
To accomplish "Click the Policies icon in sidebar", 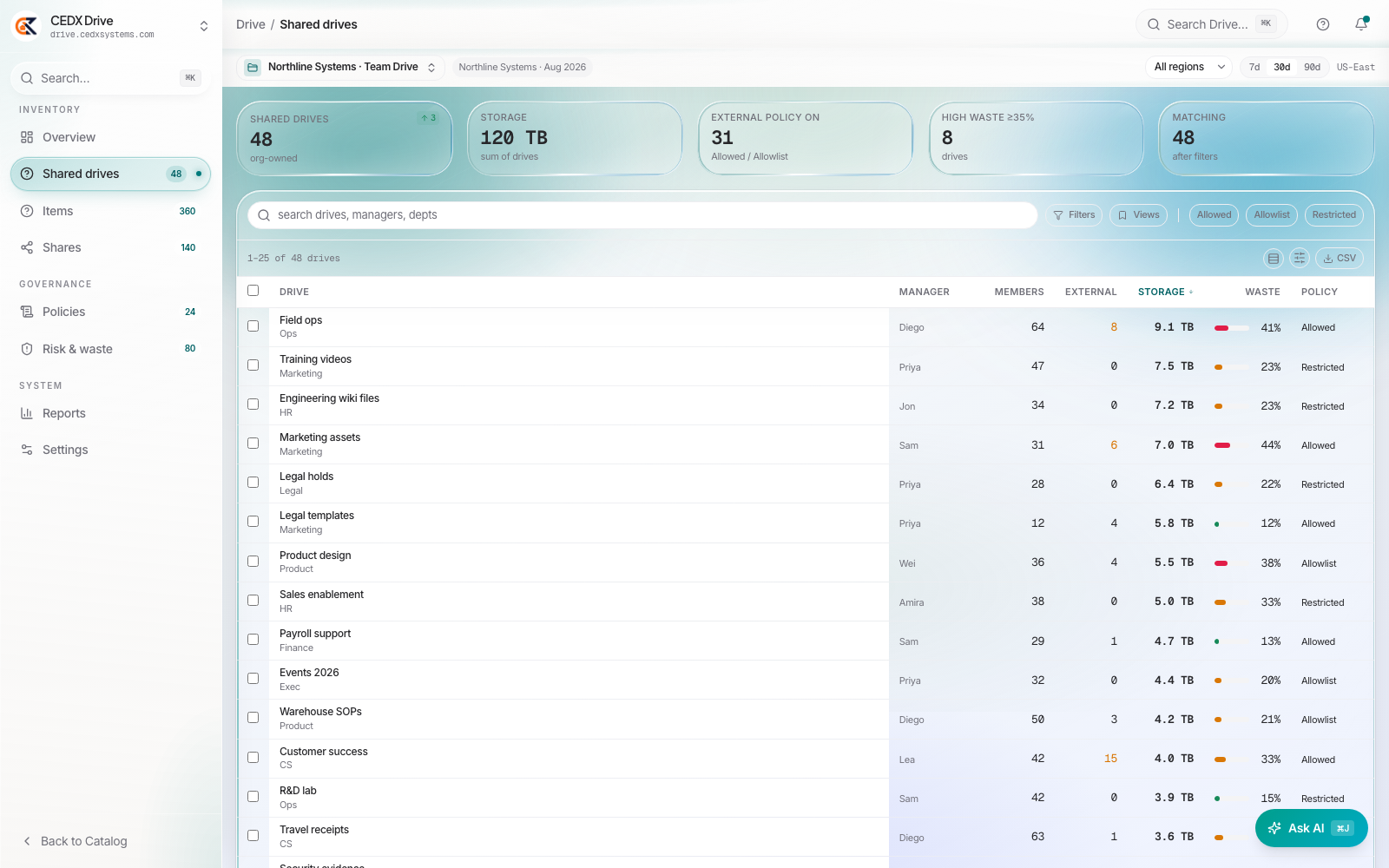I will coord(27,312).
